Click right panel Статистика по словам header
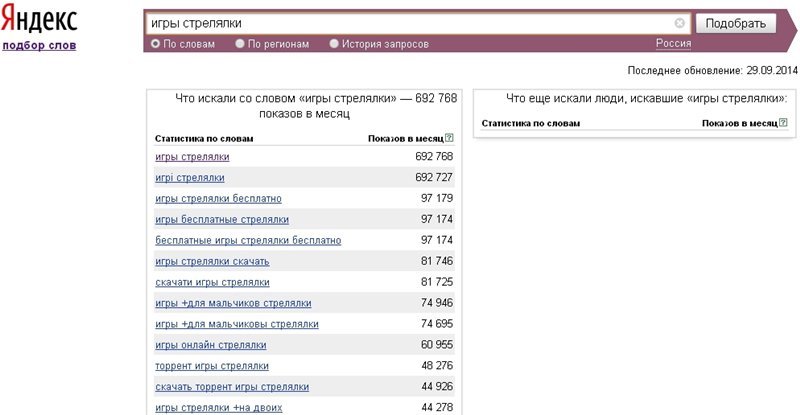800x415 pixels. click(x=531, y=123)
